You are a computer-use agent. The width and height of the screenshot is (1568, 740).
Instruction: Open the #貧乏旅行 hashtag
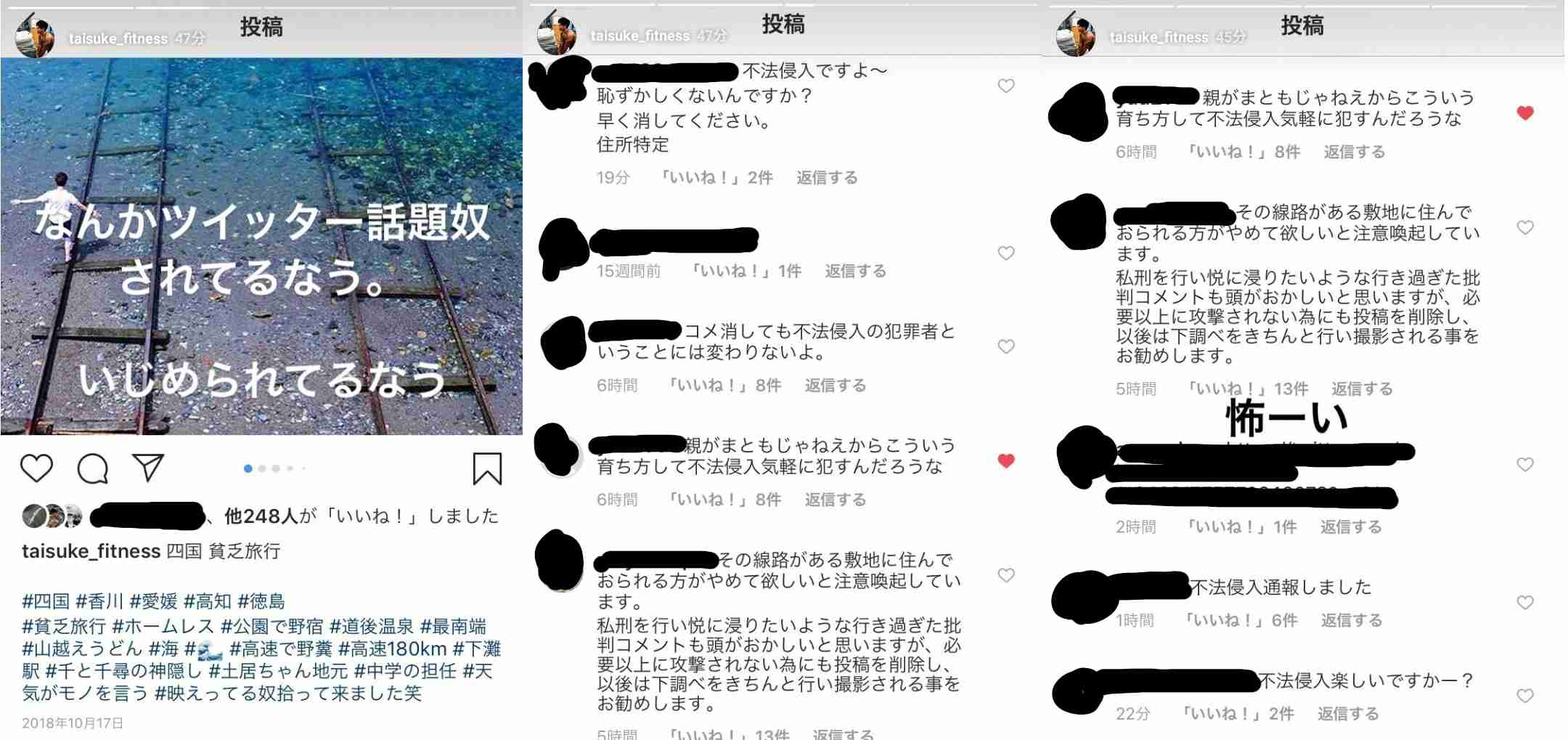[x=64, y=626]
